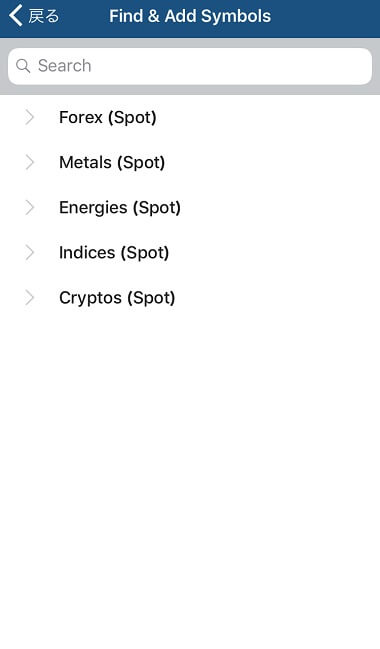Viewport: 380px width, 649px height.
Task: Tap the Search placeholder text
Action: tap(65, 66)
